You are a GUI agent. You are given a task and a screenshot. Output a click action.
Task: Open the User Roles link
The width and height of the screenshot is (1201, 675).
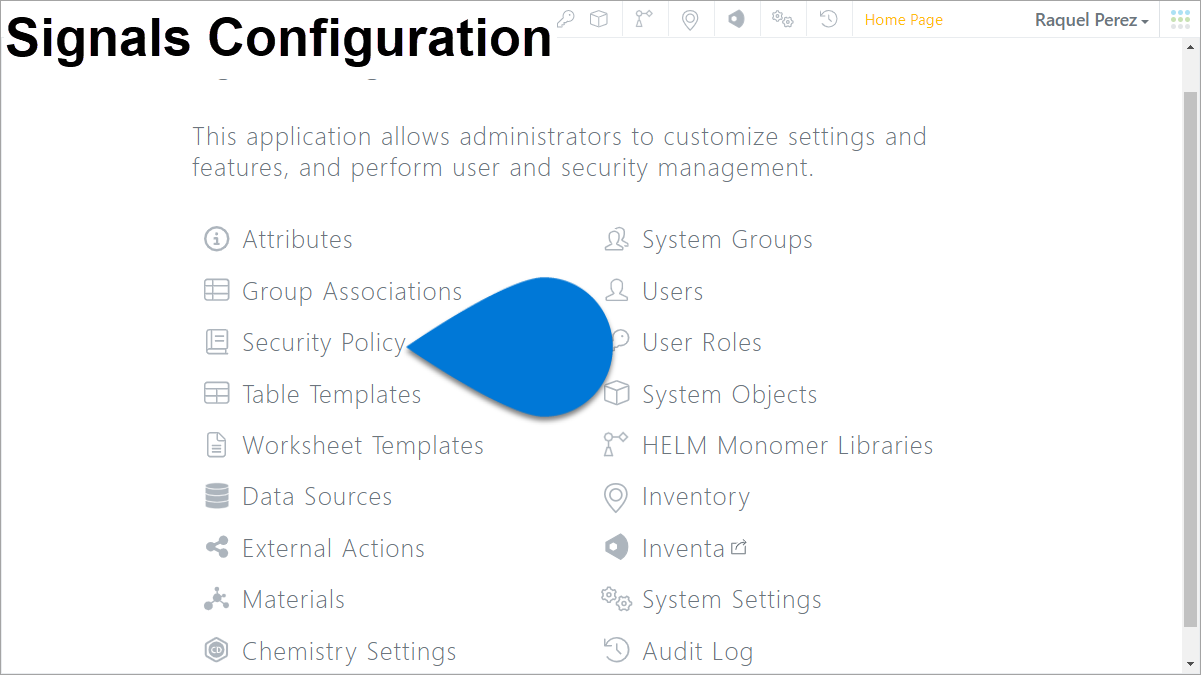click(702, 343)
